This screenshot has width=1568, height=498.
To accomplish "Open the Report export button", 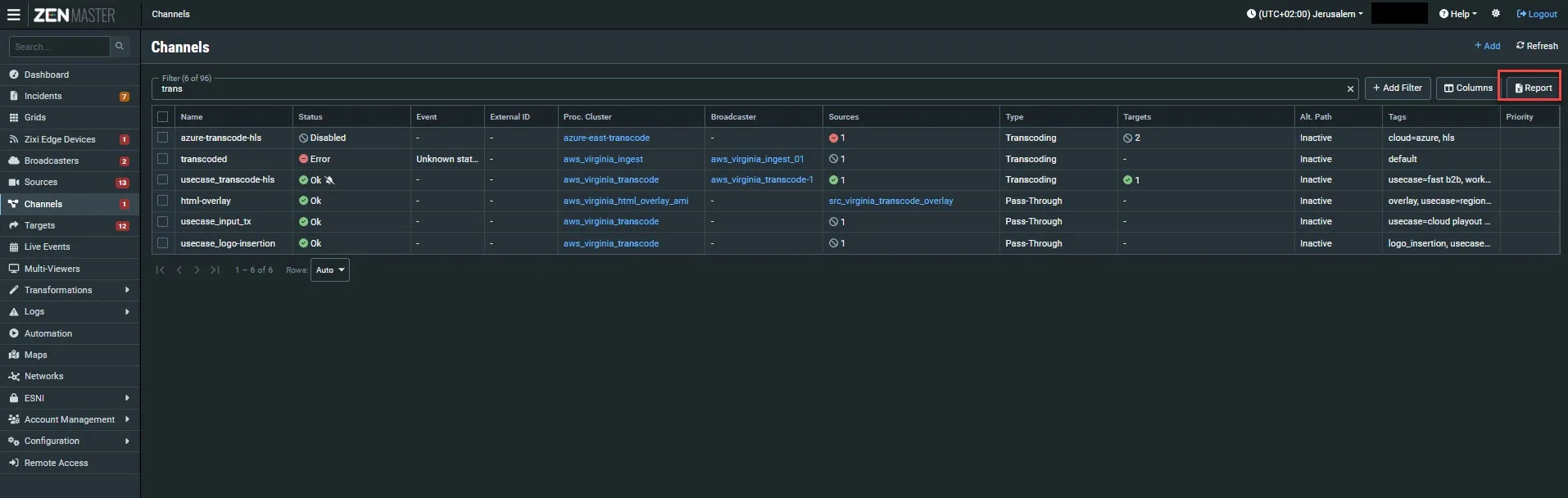I will click(x=1533, y=88).
